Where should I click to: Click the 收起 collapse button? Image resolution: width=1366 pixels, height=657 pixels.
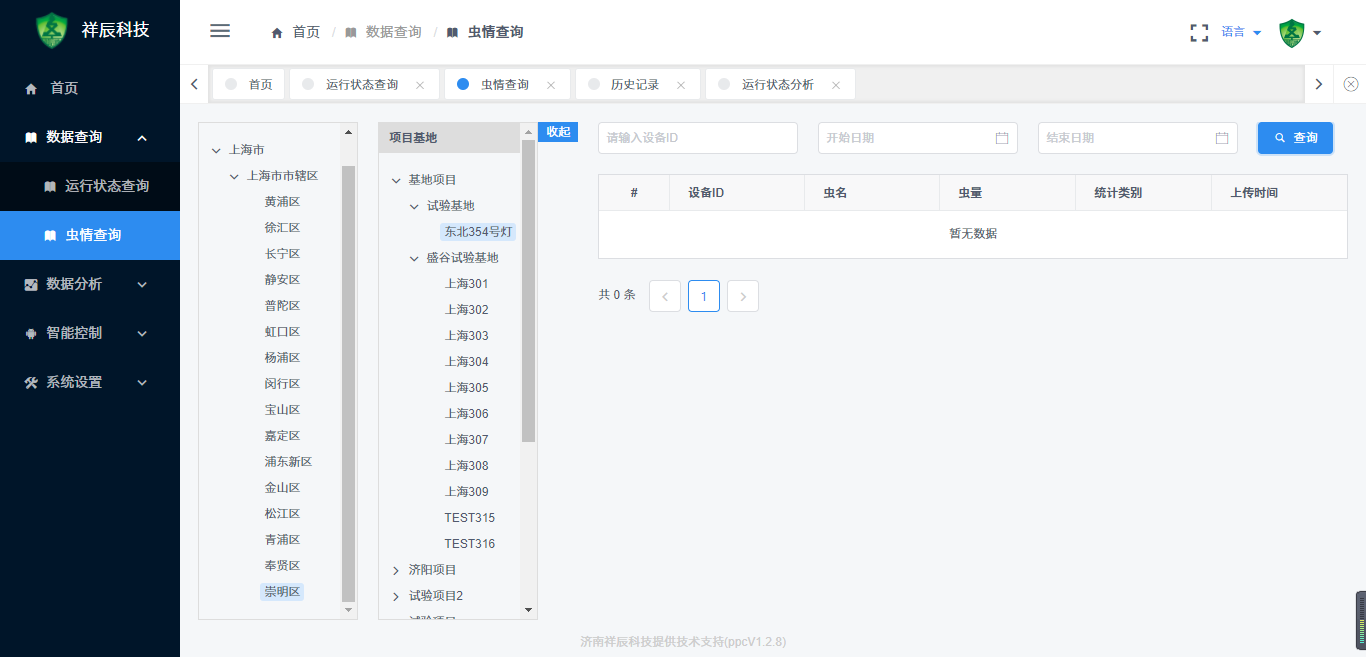[x=558, y=132]
